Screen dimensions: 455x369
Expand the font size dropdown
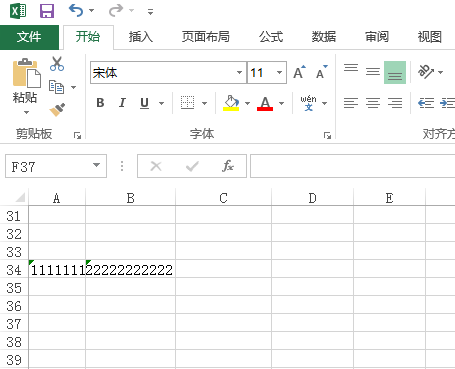click(x=279, y=73)
